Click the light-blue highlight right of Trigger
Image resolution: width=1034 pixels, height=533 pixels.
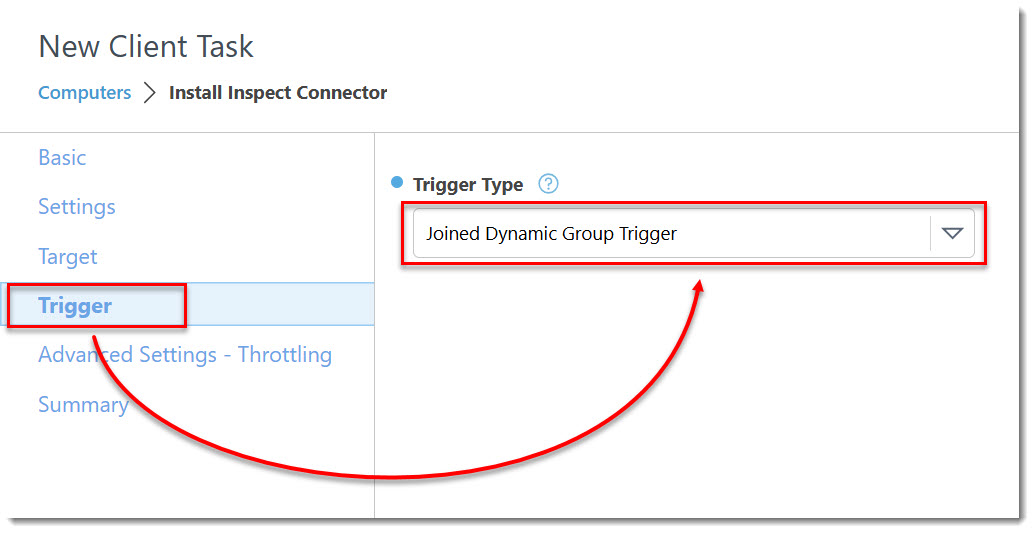point(280,304)
